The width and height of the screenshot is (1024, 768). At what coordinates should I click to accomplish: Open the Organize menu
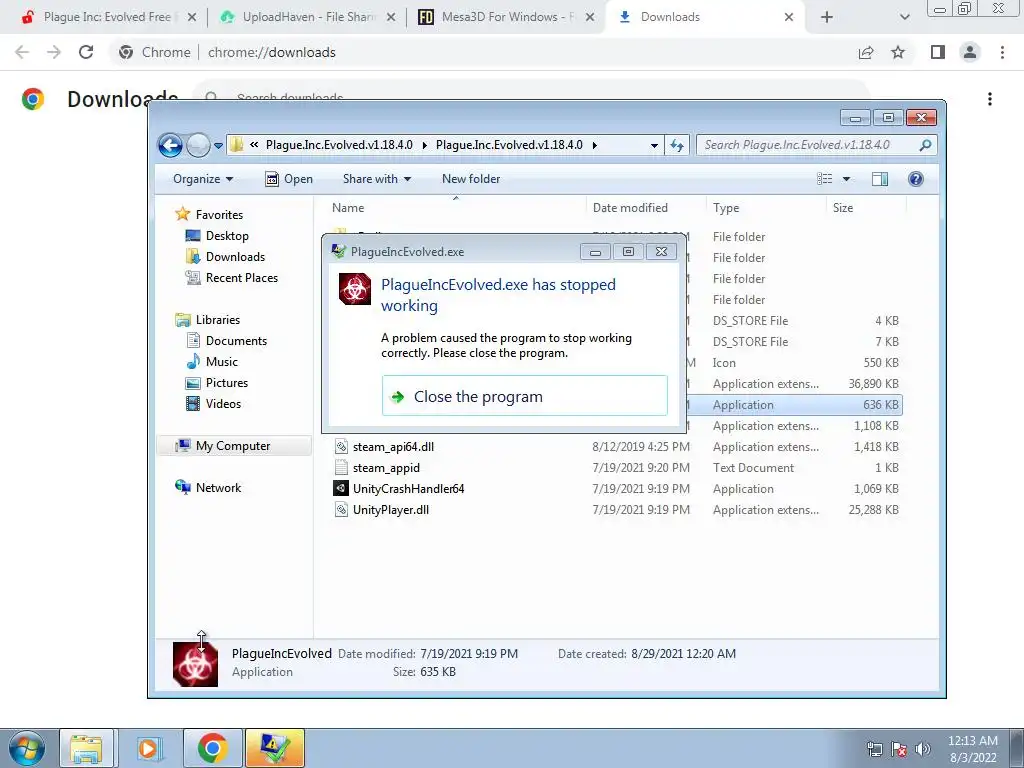pos(202,179)
